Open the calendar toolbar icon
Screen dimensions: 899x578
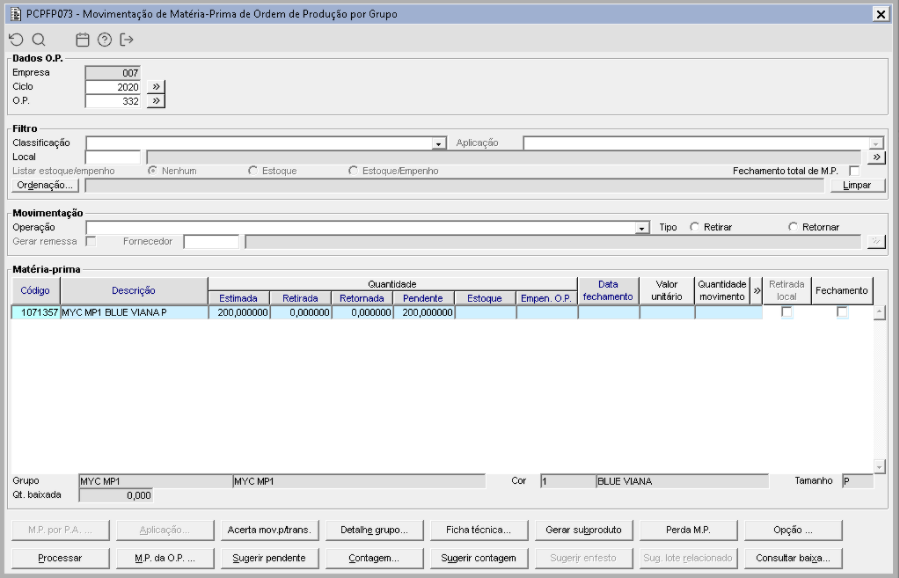point(83,40)
